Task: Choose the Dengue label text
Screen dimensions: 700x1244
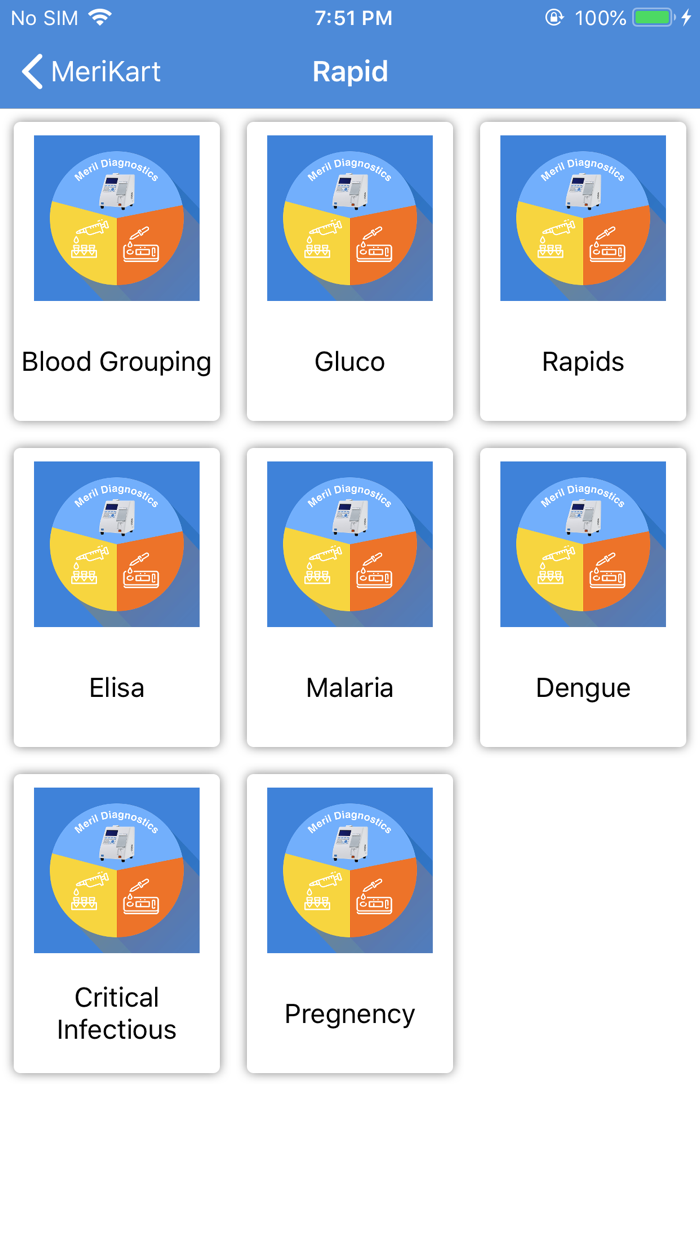Action: coord(583,688)
